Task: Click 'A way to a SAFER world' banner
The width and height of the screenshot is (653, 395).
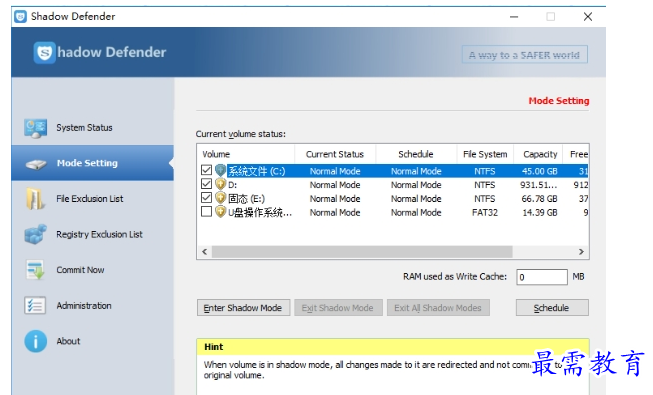Action: click(524, 55)
